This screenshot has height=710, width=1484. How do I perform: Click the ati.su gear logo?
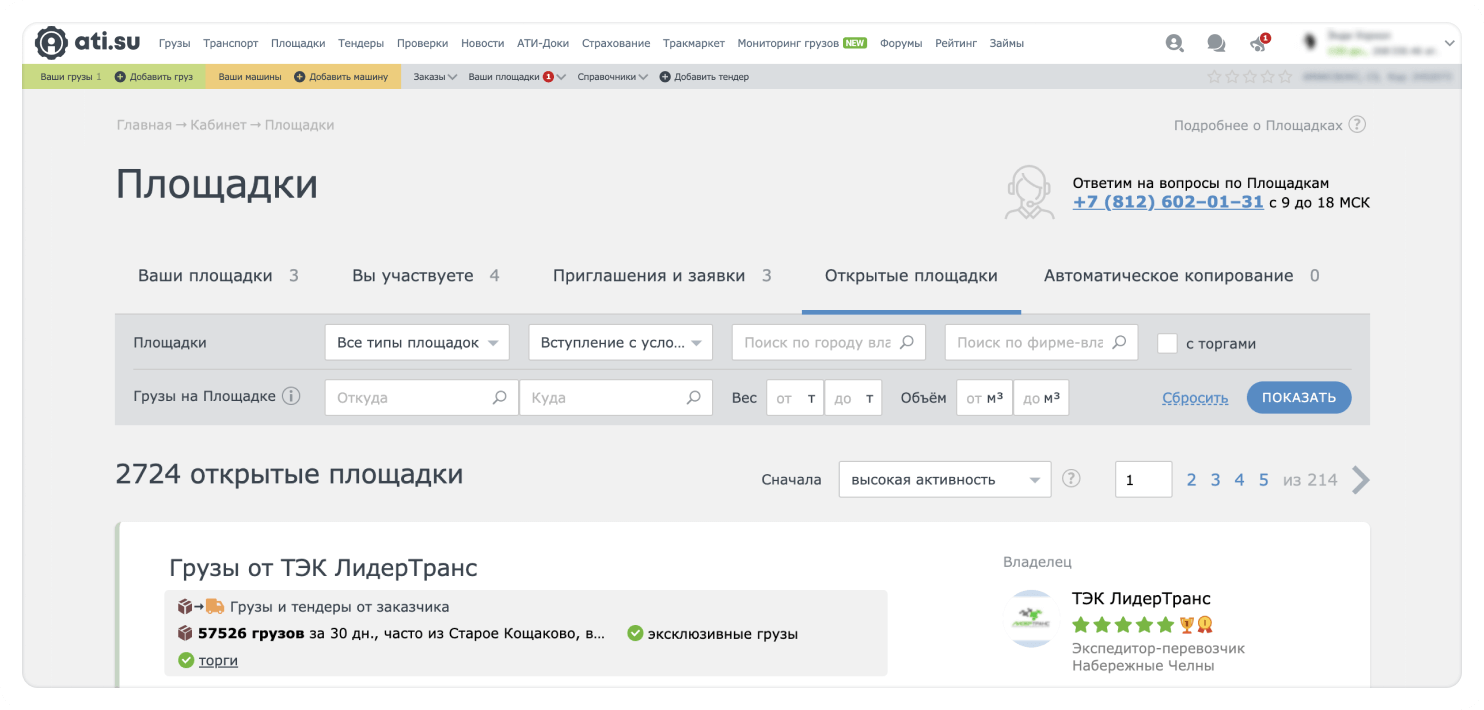tap(51, 43)
